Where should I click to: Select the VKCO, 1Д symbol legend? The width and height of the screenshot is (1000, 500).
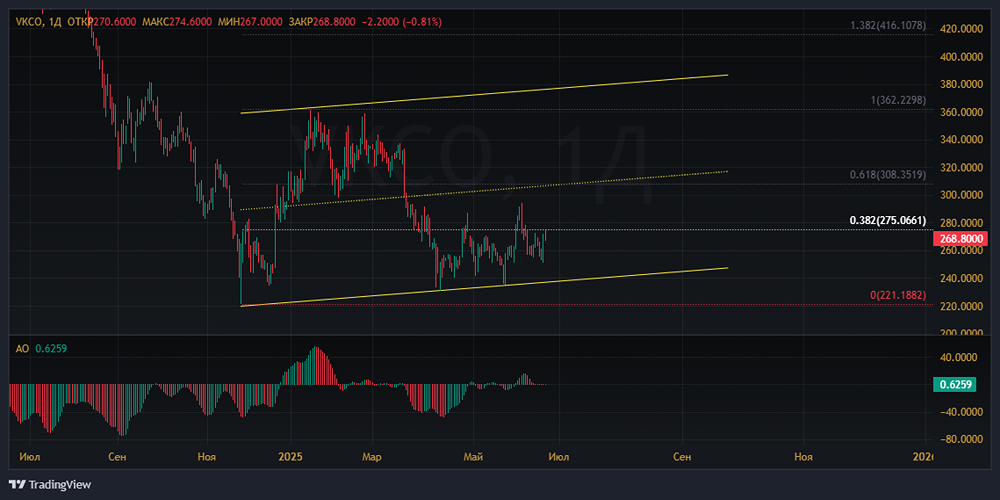click(x=37, y=22)
